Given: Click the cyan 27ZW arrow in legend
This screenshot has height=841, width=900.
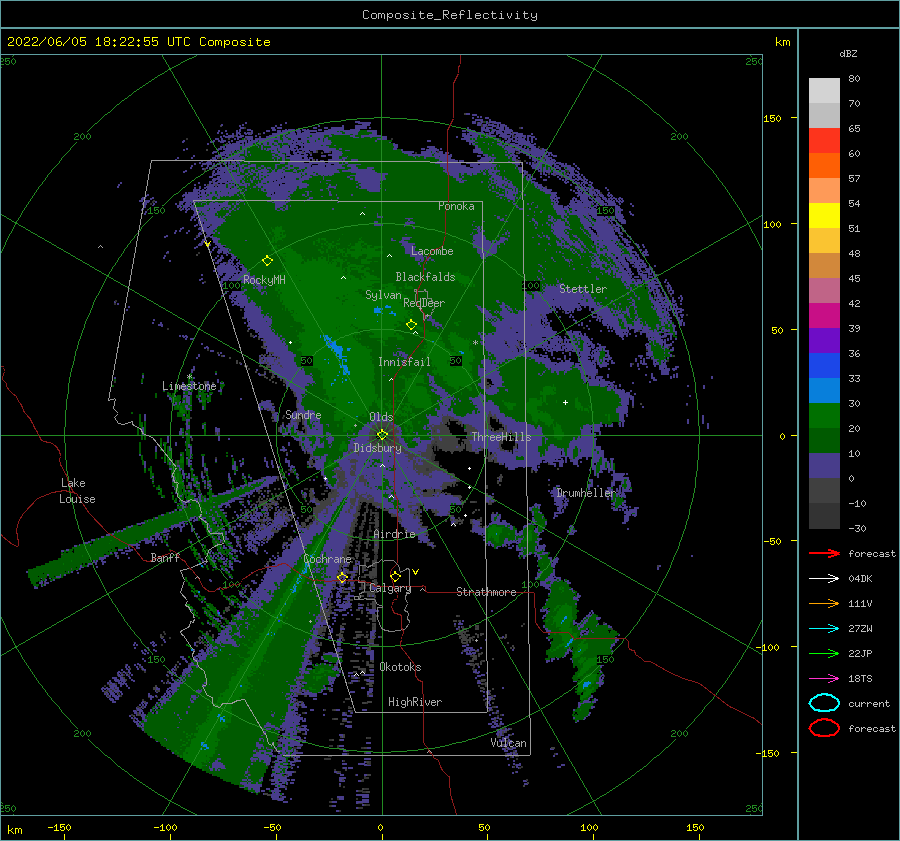Looking at the screenshot, I should [824, 629].
